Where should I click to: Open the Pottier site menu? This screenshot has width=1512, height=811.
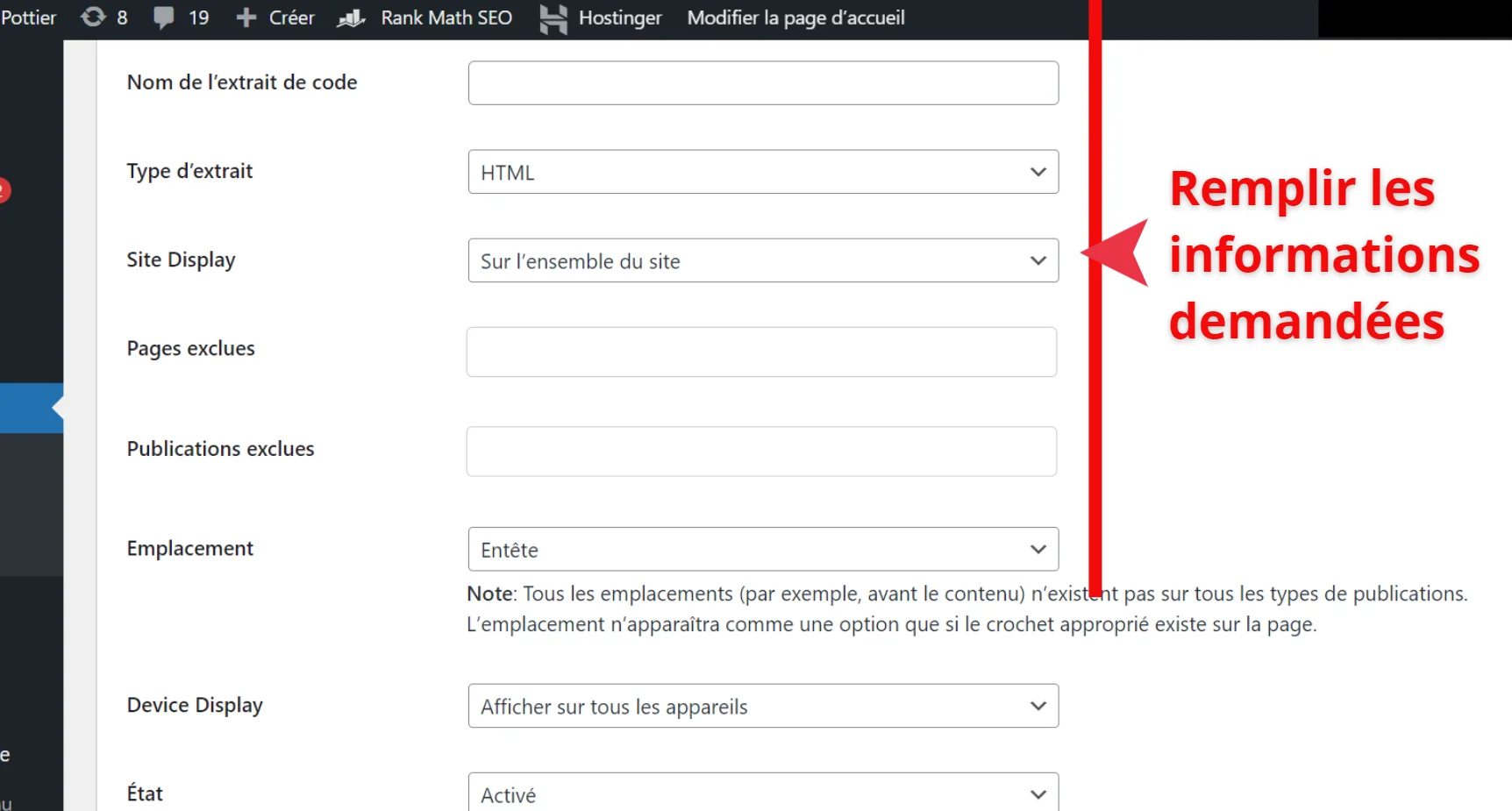(x=28, y=18)
